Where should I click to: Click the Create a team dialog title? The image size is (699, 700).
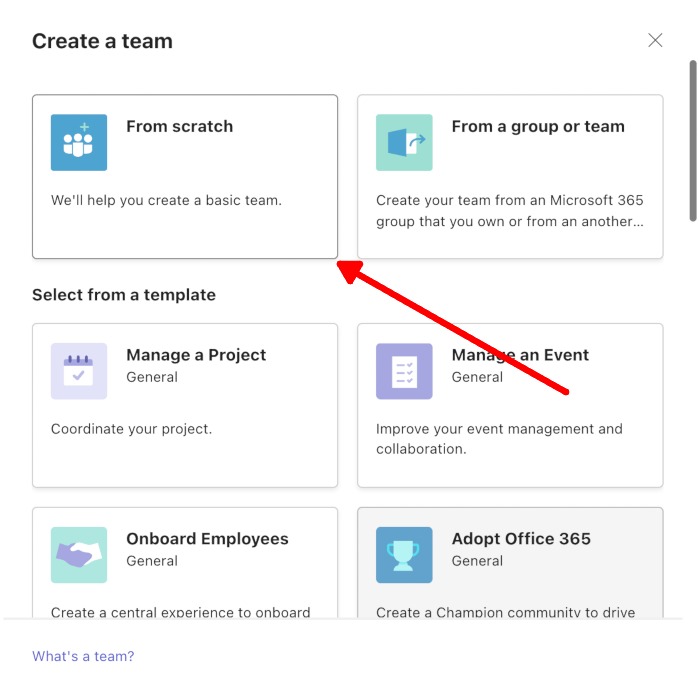pos(102,41)
